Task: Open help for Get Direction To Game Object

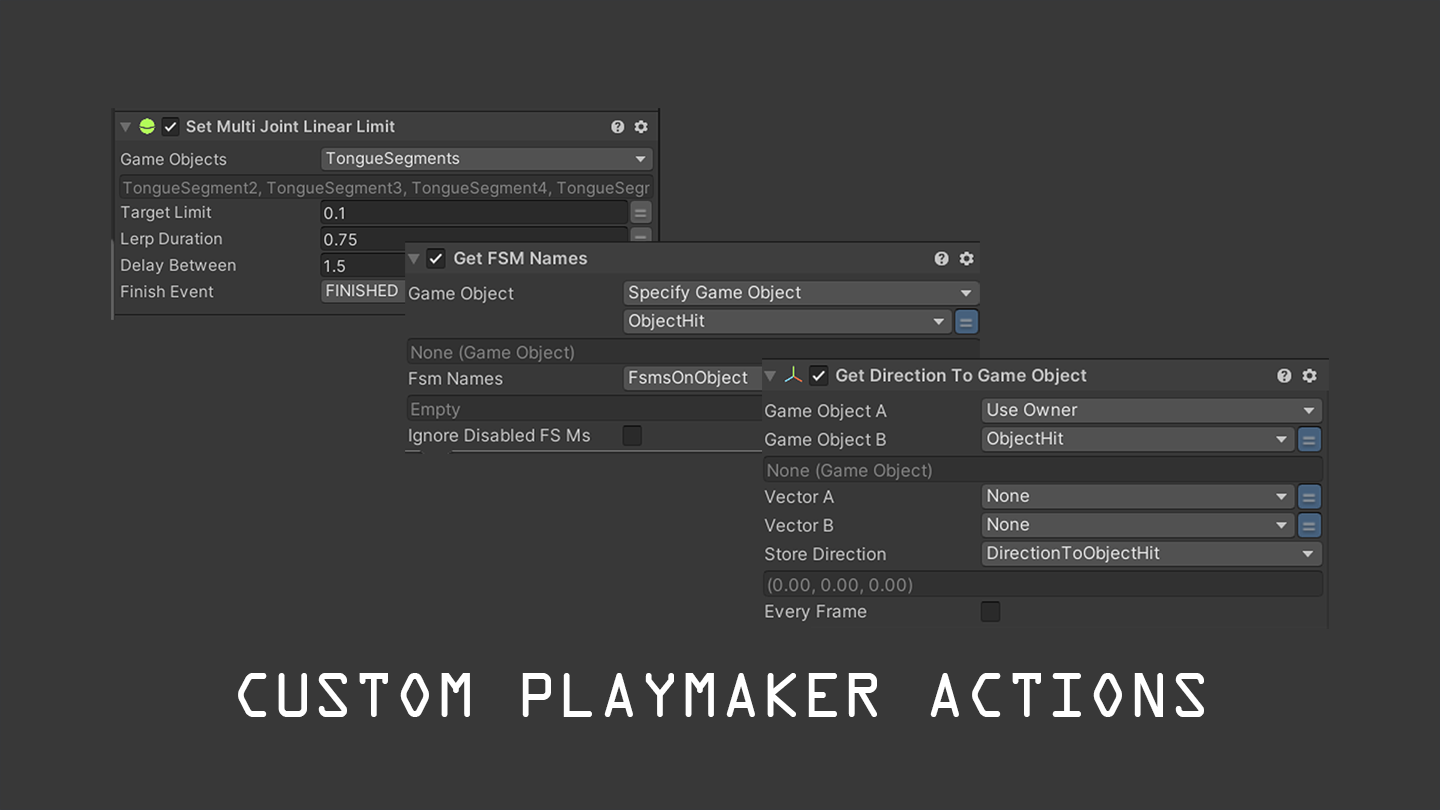Action: (x=1284, y=376)
